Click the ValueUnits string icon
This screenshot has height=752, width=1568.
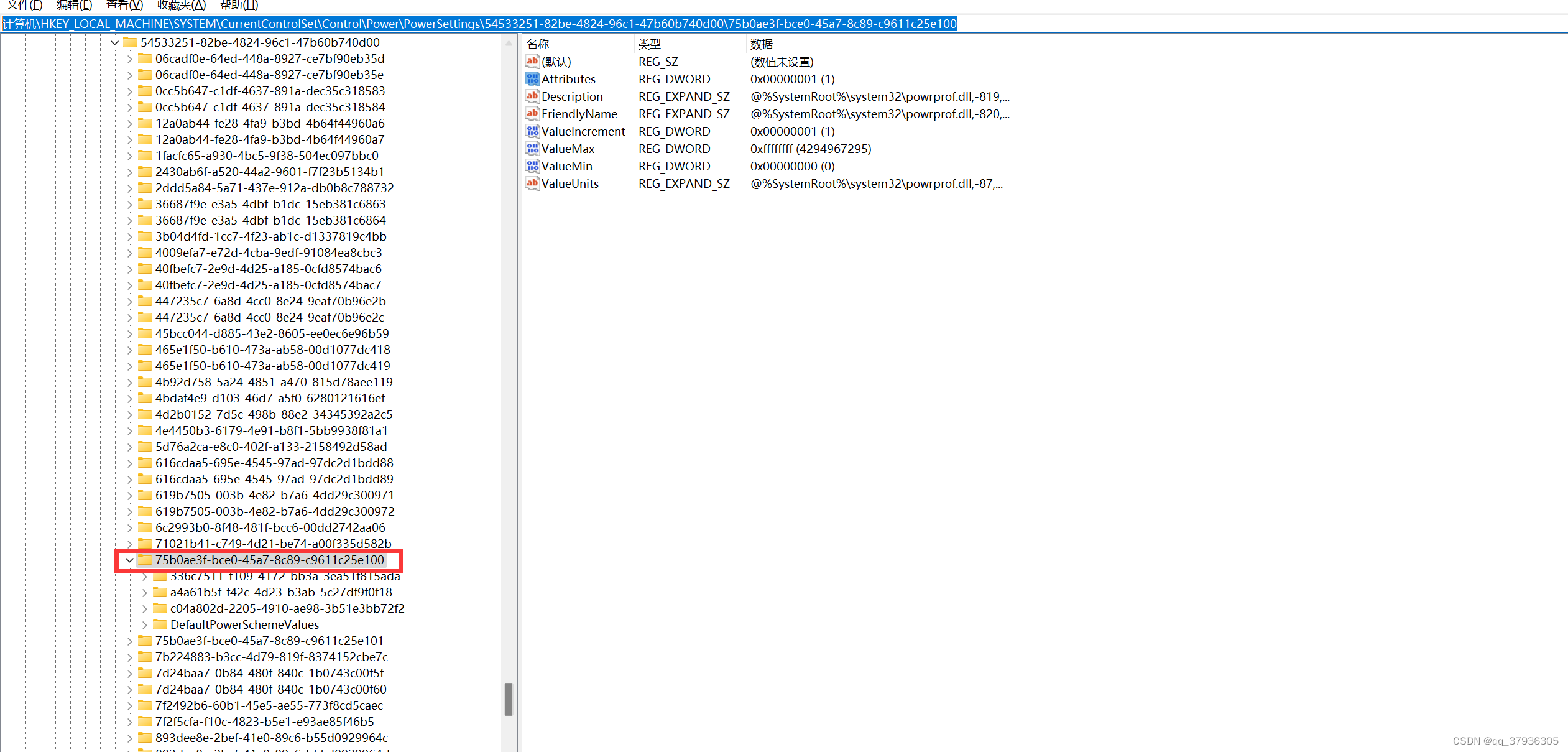pos(532,183)
